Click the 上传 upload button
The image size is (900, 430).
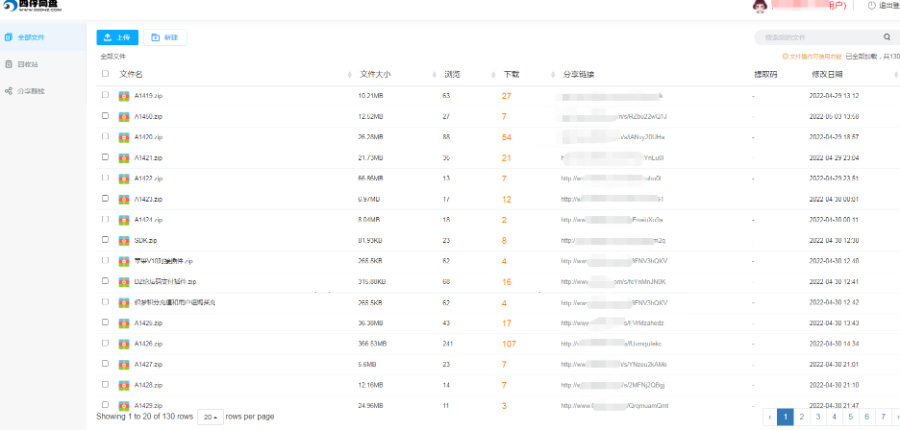coord(117,37)
